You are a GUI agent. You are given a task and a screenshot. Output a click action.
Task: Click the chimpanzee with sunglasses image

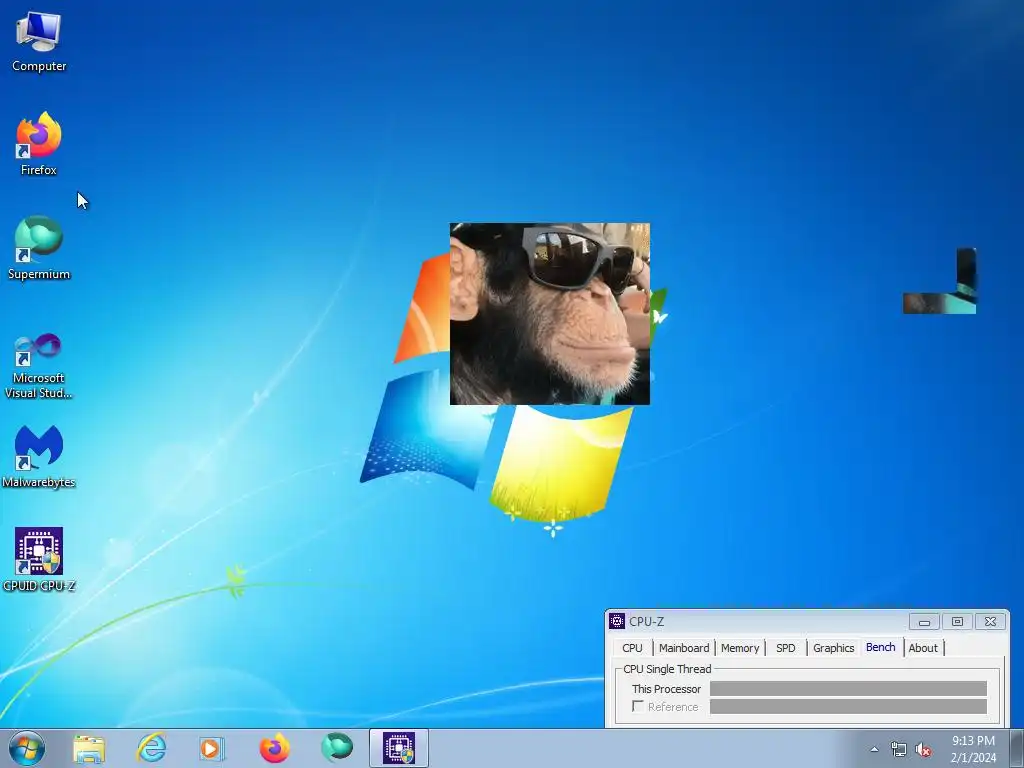pos(550,313)
